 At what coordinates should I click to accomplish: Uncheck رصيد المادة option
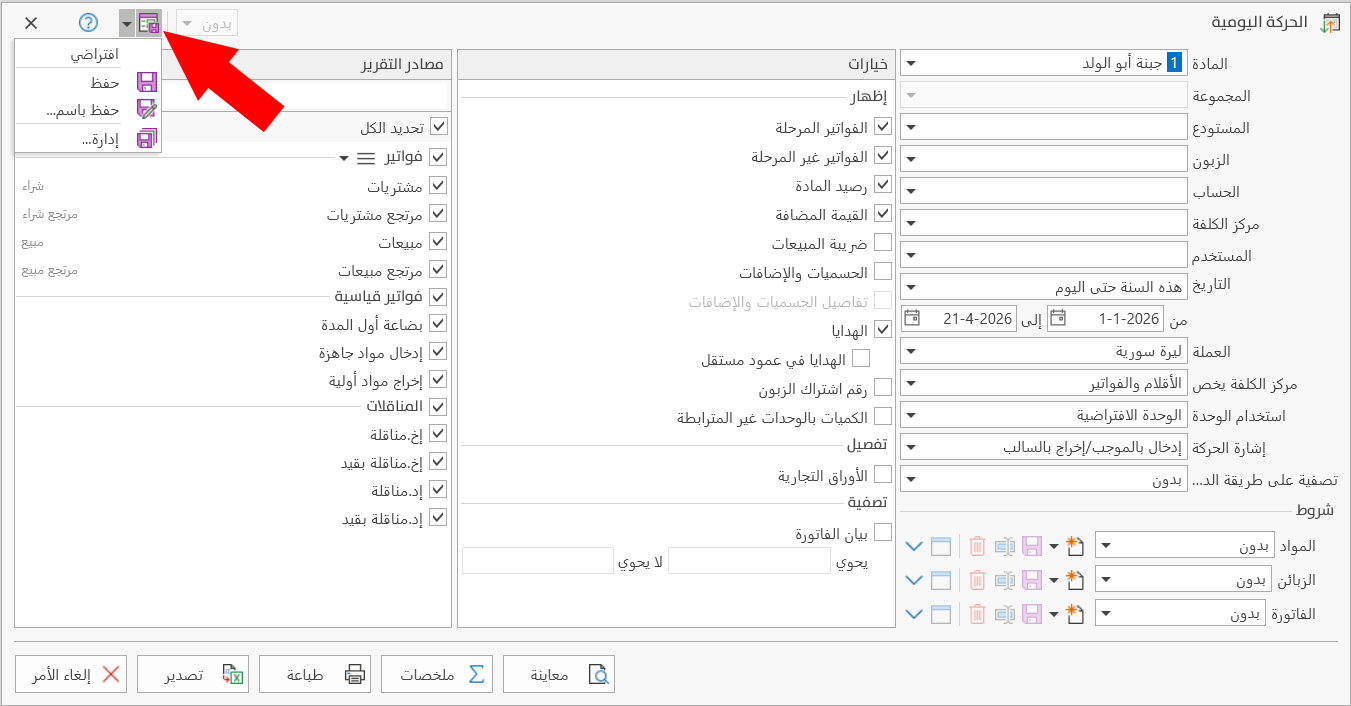[883, 184]
